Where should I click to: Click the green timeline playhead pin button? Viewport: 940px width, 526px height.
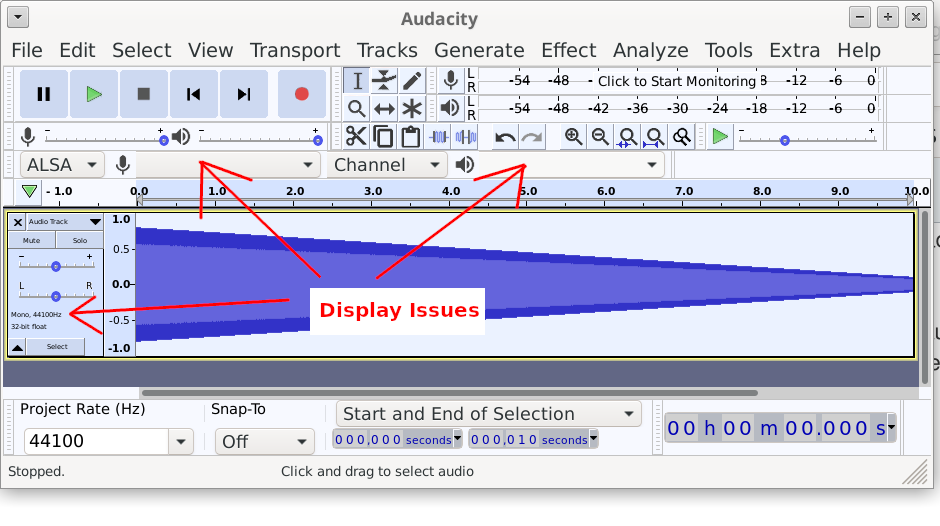point(29,192)
